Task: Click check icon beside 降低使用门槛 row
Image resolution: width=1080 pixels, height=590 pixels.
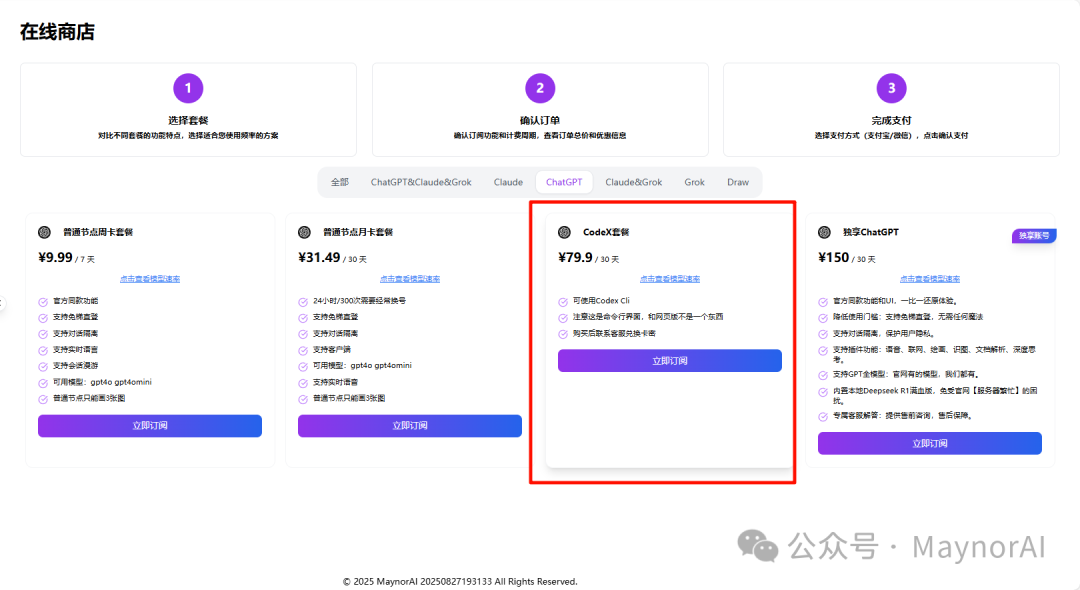Action: pyautogui.click(x=823, y=317)
